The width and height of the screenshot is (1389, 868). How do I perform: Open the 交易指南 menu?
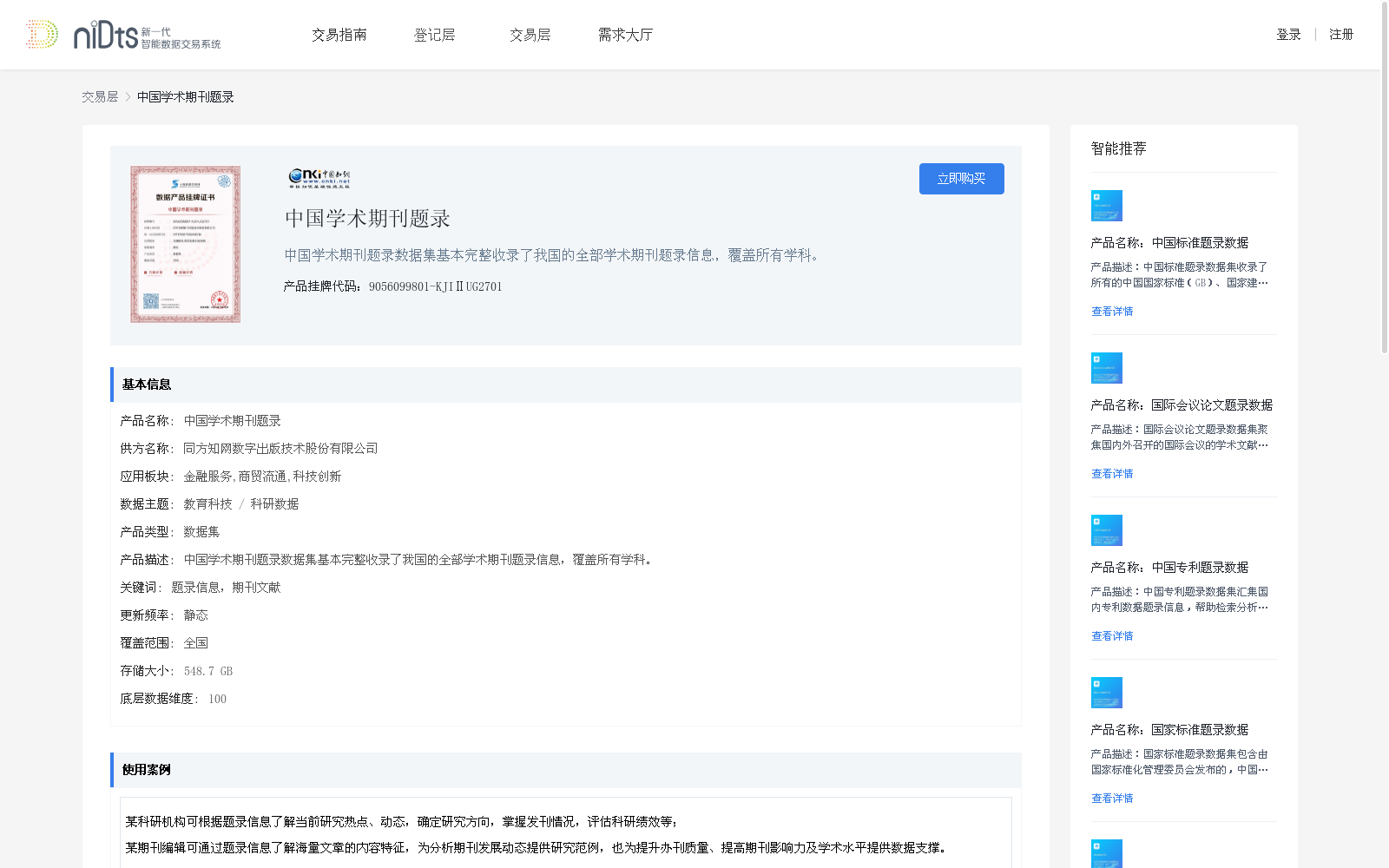pyautogui.click(x=339, y=35)
